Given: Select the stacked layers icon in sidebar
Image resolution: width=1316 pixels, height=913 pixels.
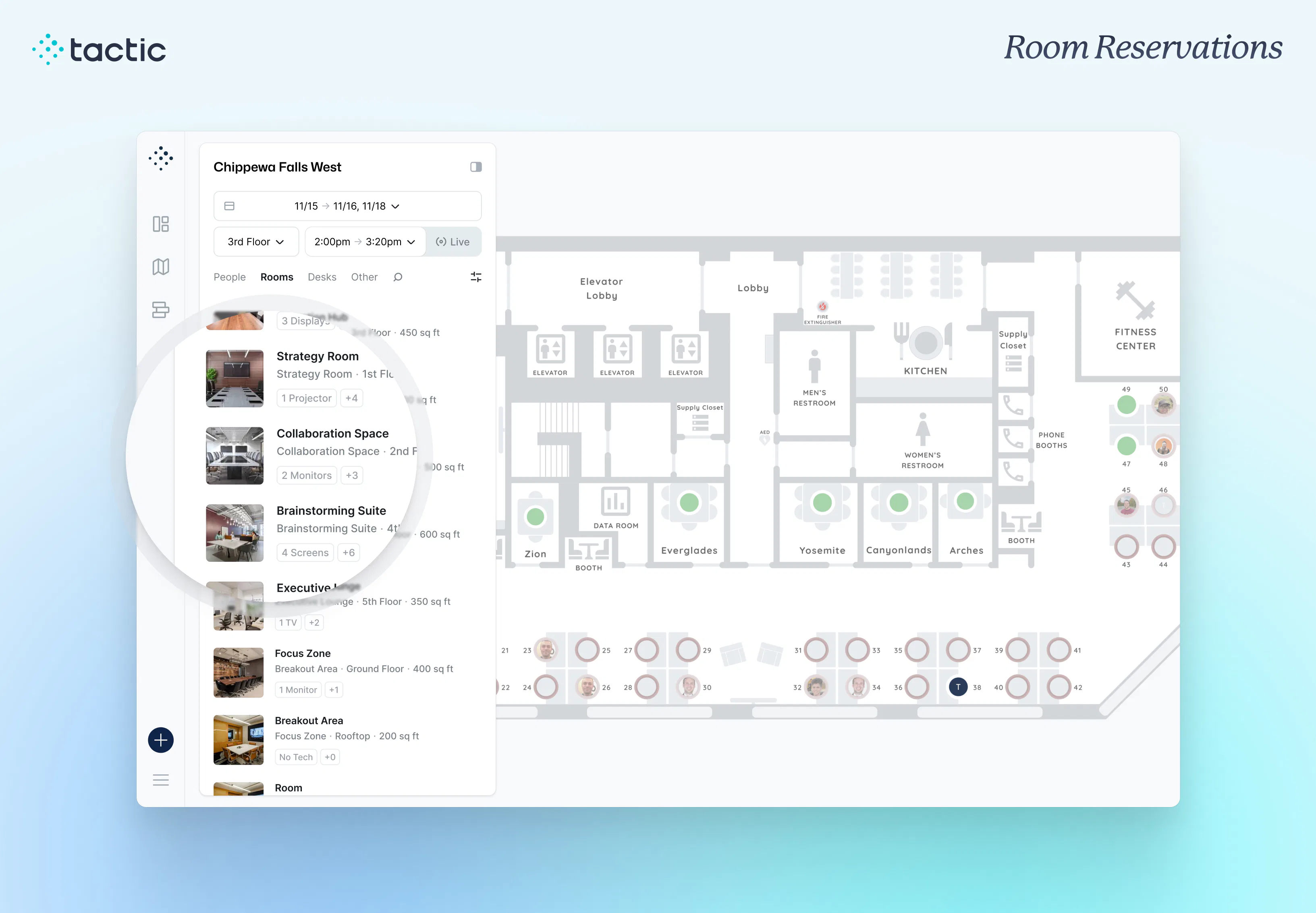Looking at the screenshot, I should coord(161,309).
